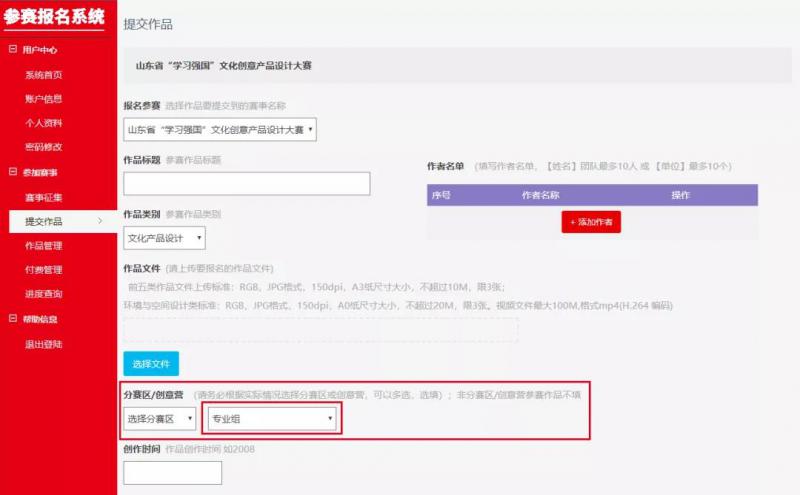Click 用户中心 section header
The image size is (800, 495).
click(x=40, y=50)
